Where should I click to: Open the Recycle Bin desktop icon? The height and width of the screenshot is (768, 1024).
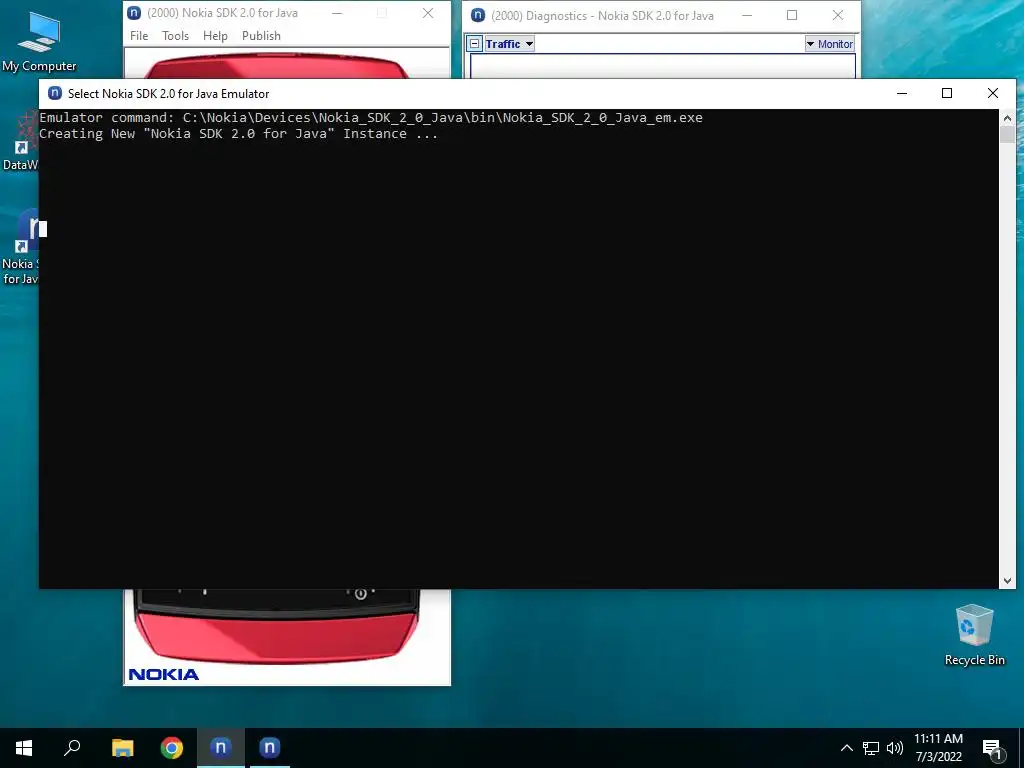coord(974,635)
